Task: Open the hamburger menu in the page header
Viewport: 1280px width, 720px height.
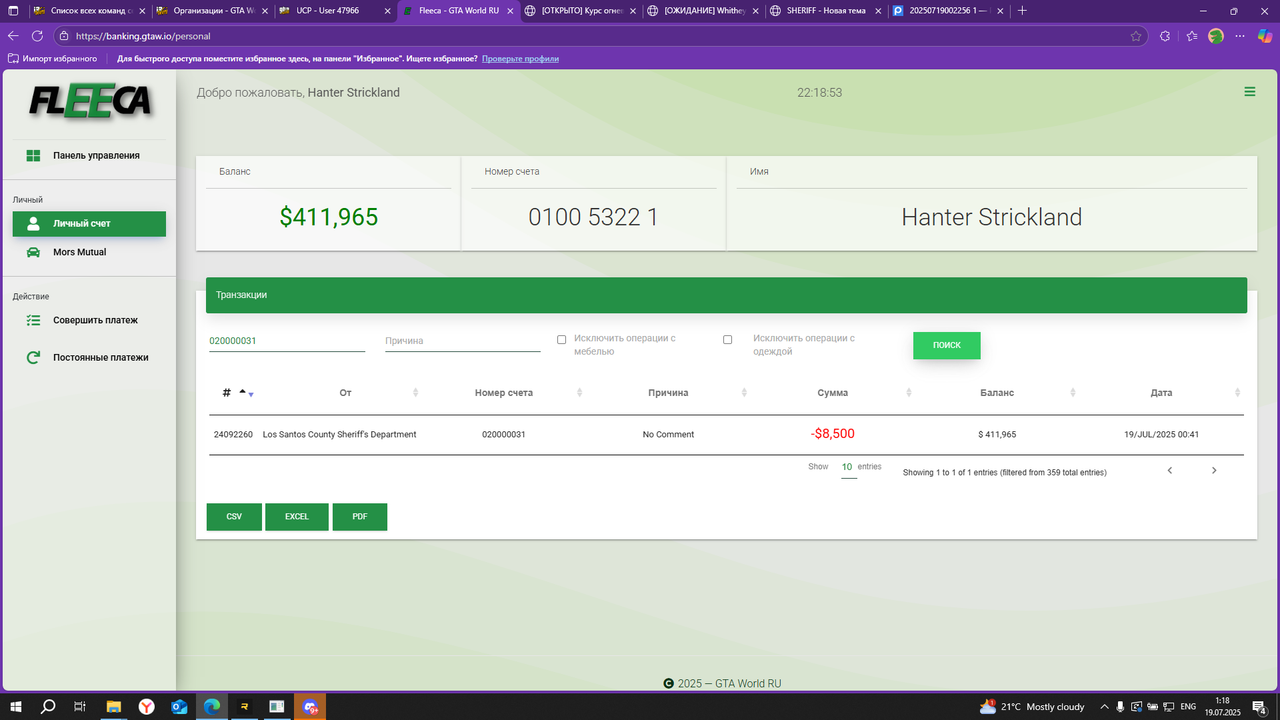Action: pos(1249,92)
